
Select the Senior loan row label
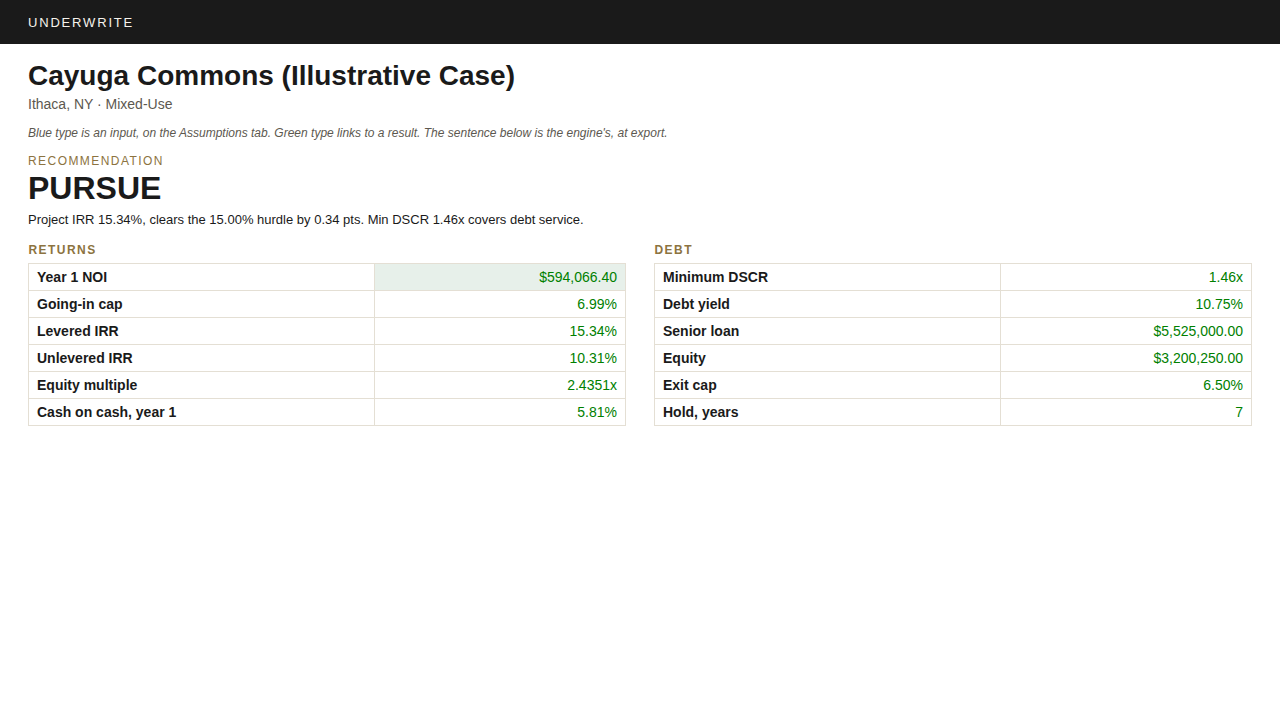pos(701,331)
